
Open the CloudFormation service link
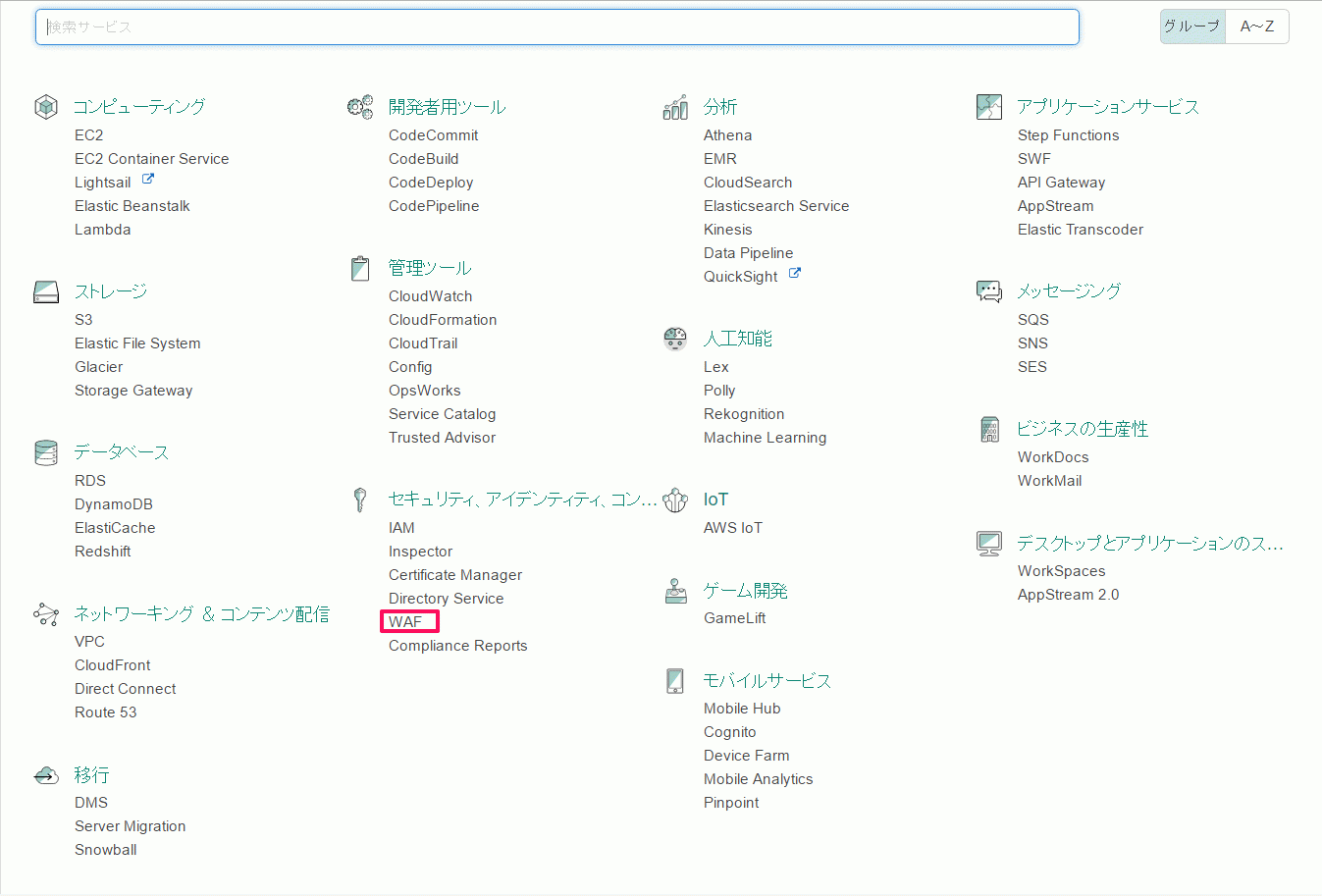(443, 320)
